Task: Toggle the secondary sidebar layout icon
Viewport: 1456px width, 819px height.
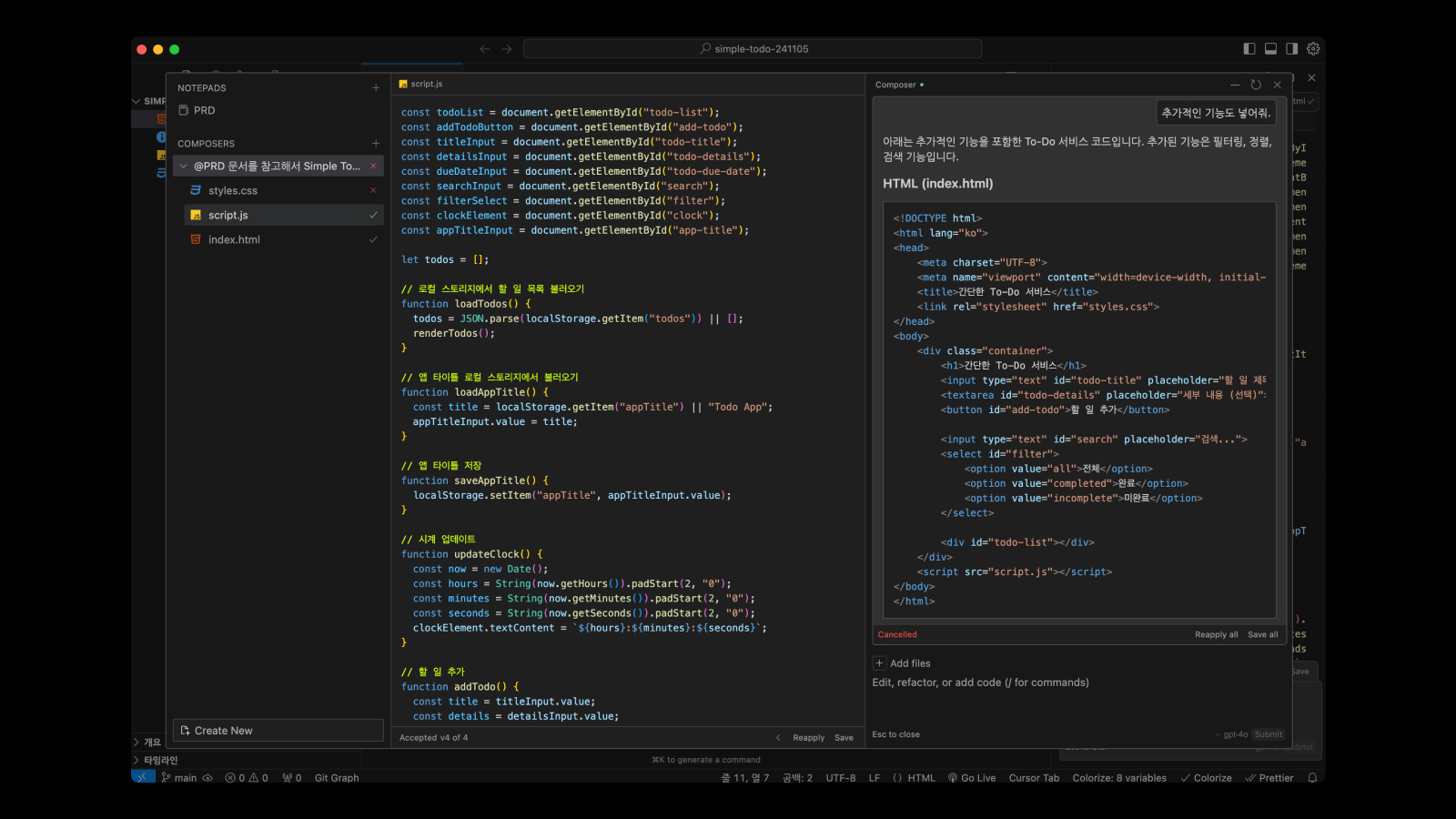Action: coord(1291,49)
